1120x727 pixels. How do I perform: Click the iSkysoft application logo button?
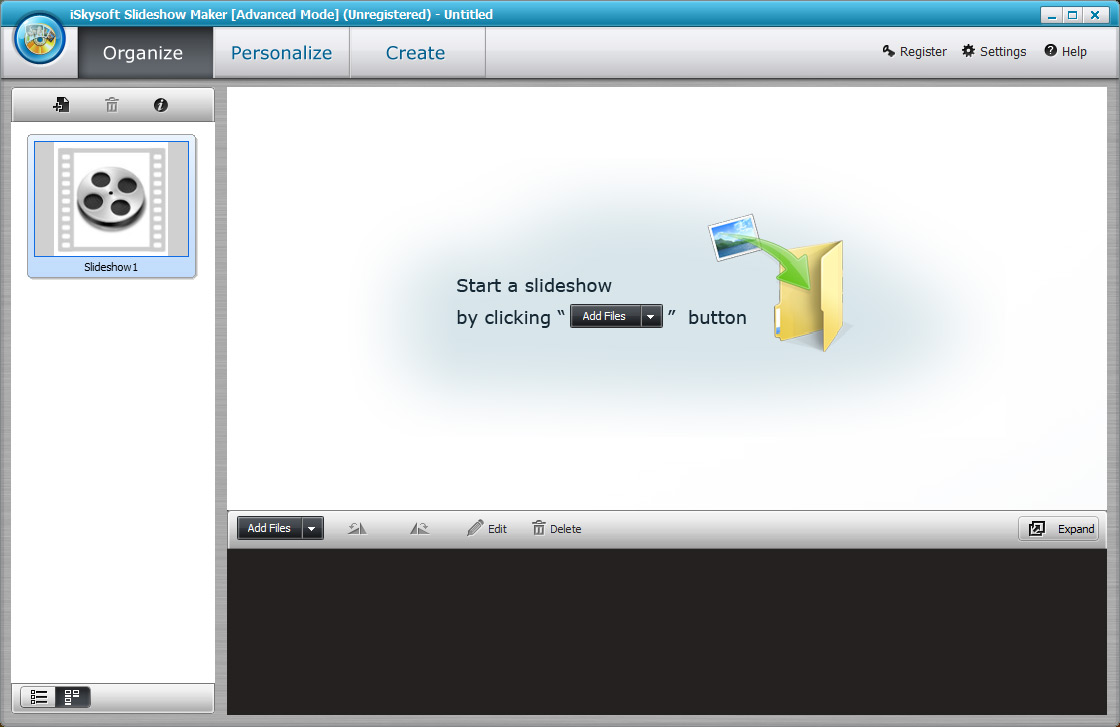point(39,39)
